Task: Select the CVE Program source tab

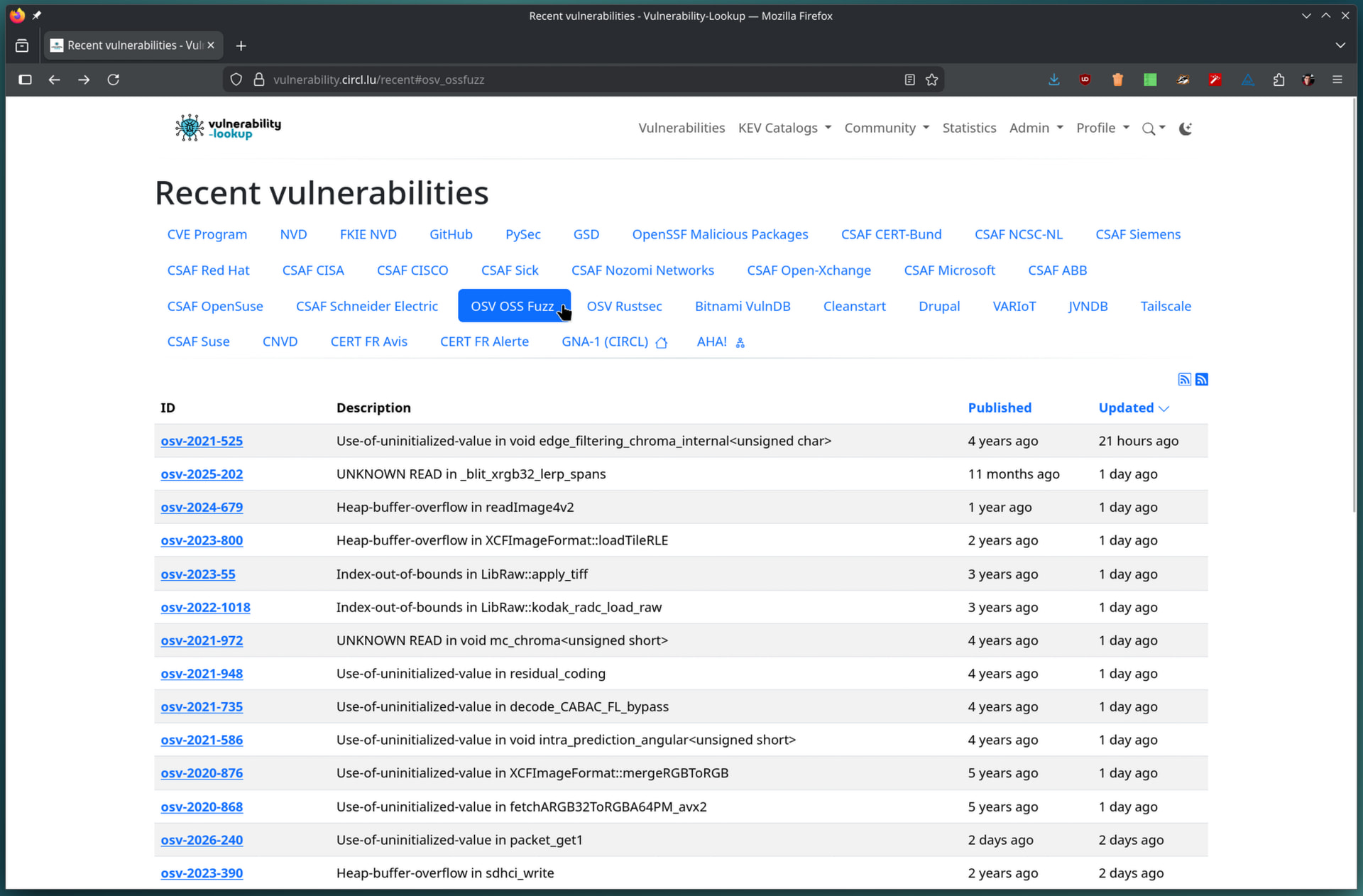Action: coord(207,234)
